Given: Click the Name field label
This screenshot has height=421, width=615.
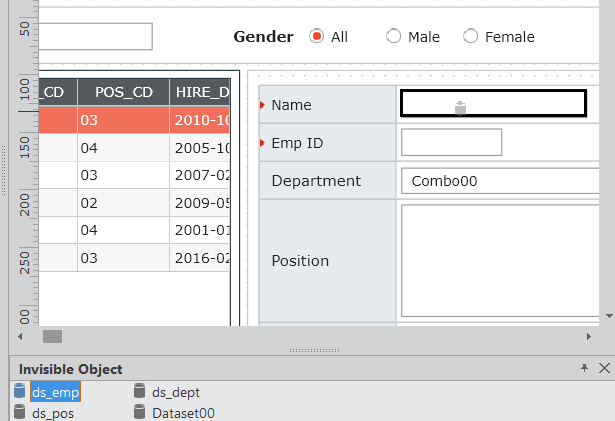Looking at the screenshot, I should (291, 105).
